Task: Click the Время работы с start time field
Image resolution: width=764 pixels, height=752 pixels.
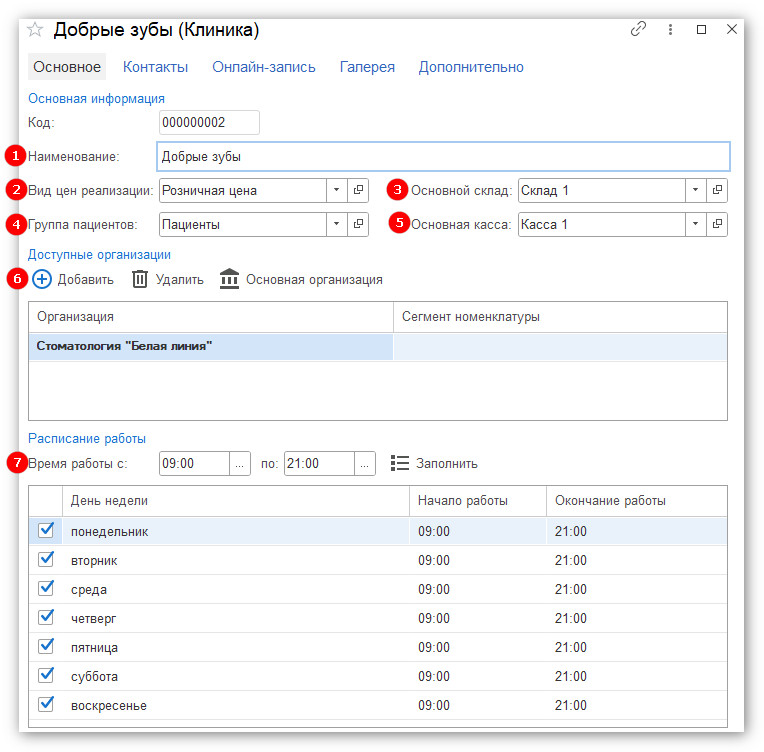Action: (194, 463)
